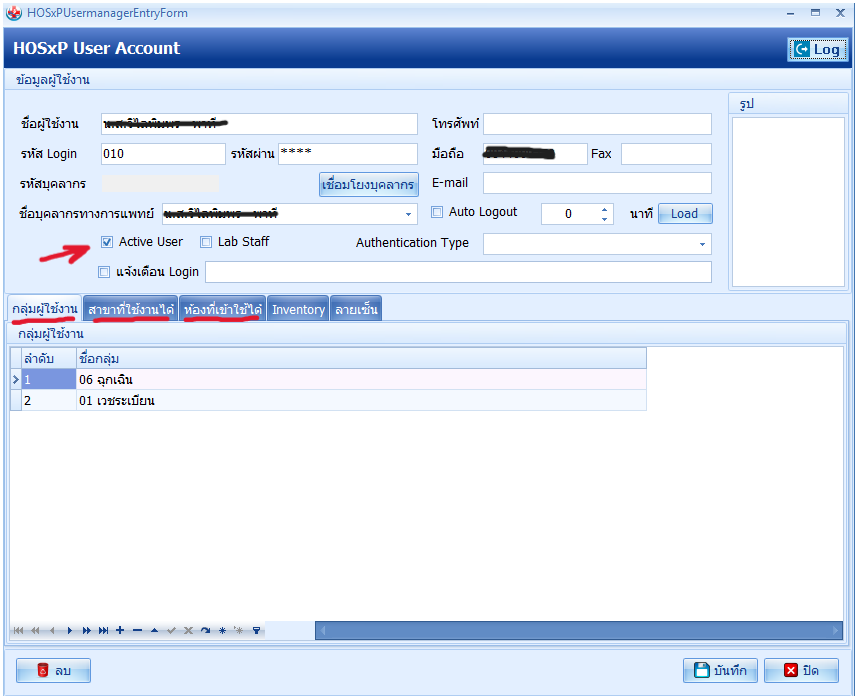Click the มือถือ mobile field
Viewport: 858px width, 699px height.
535,154
